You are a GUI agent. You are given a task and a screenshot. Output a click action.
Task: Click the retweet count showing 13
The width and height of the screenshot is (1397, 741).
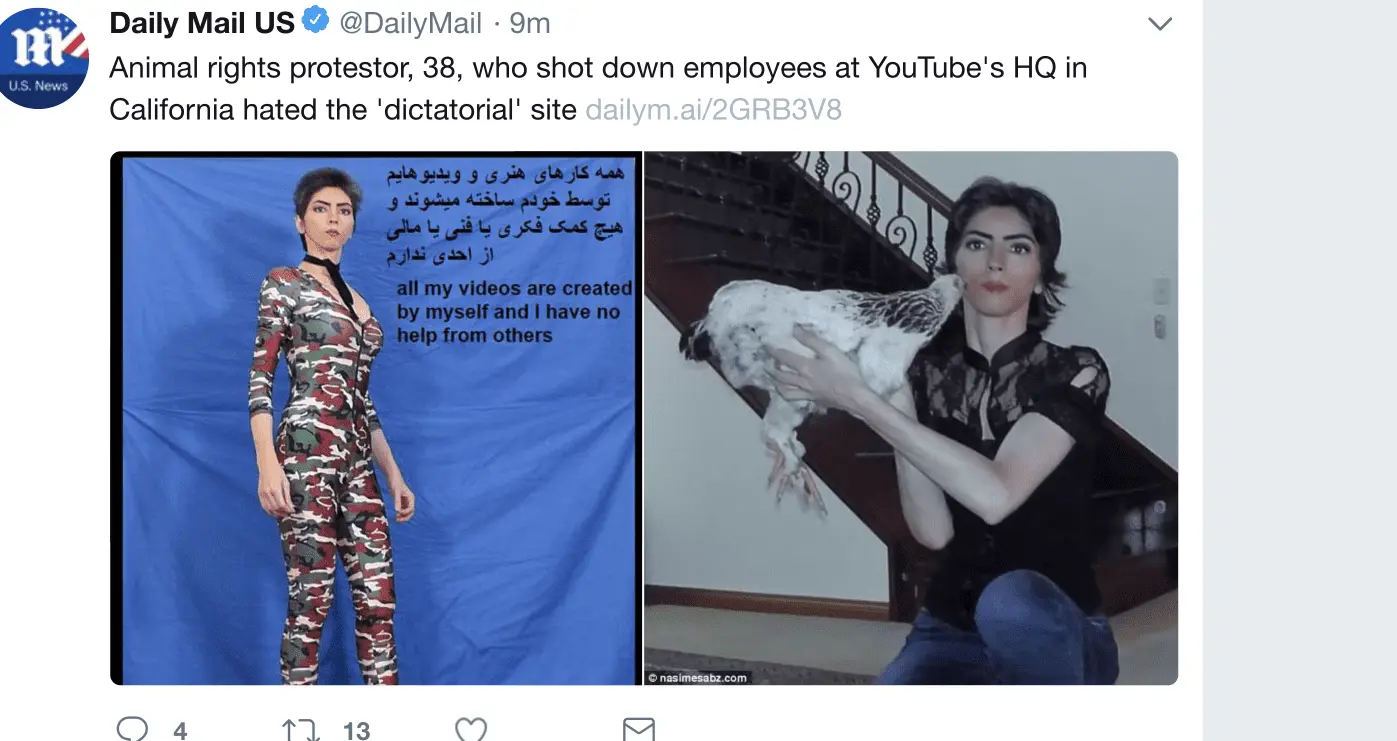[x=357, y=731]
